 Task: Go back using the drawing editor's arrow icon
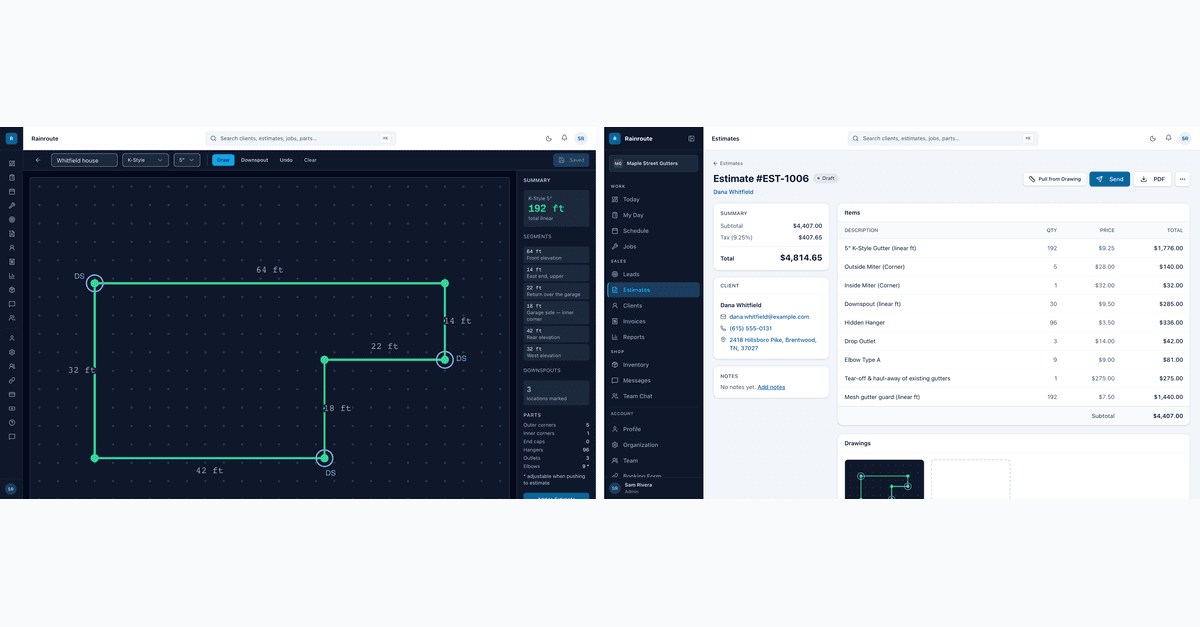coord(38,160)
